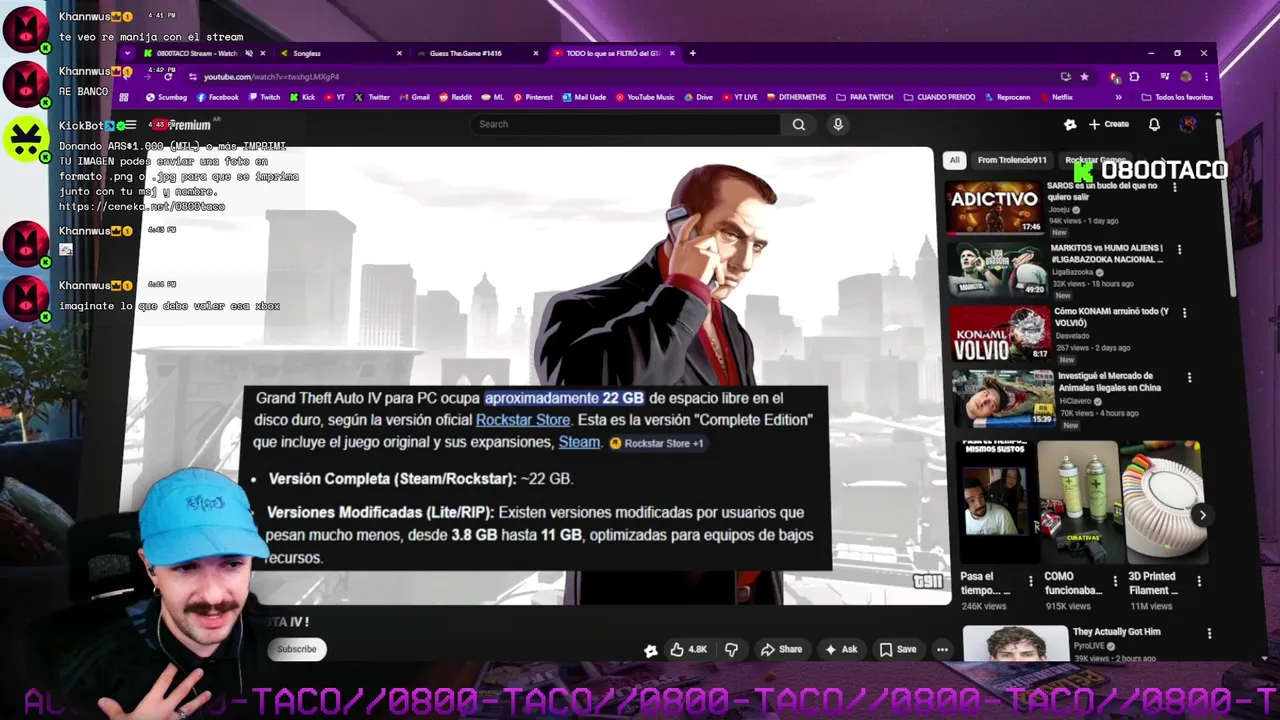
Task: Open the KONAMI VOLVIÓ video thumbnail
Action: coord(999,333)
